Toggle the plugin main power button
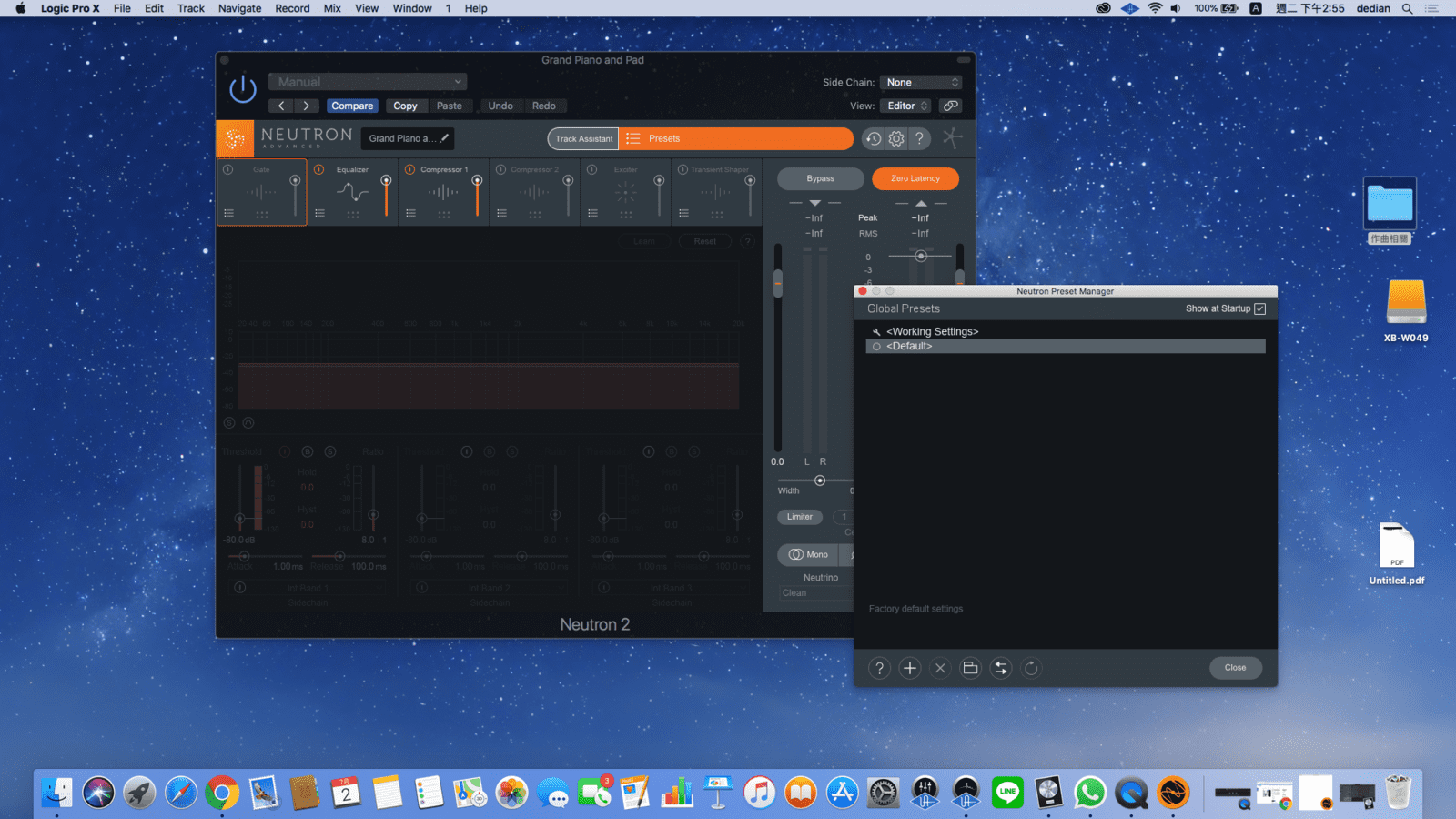Viewport: 1456px width, 819px height. 243,90
